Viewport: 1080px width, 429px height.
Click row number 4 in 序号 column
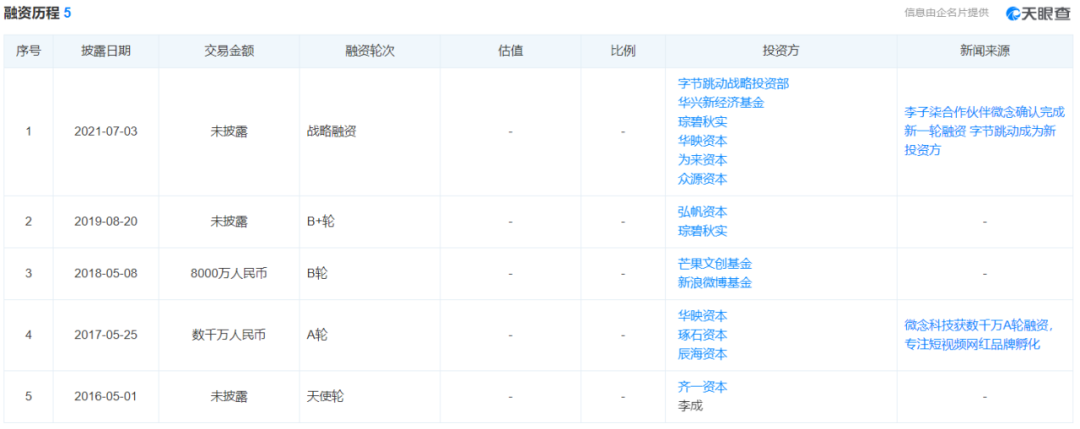pos(28,335)
